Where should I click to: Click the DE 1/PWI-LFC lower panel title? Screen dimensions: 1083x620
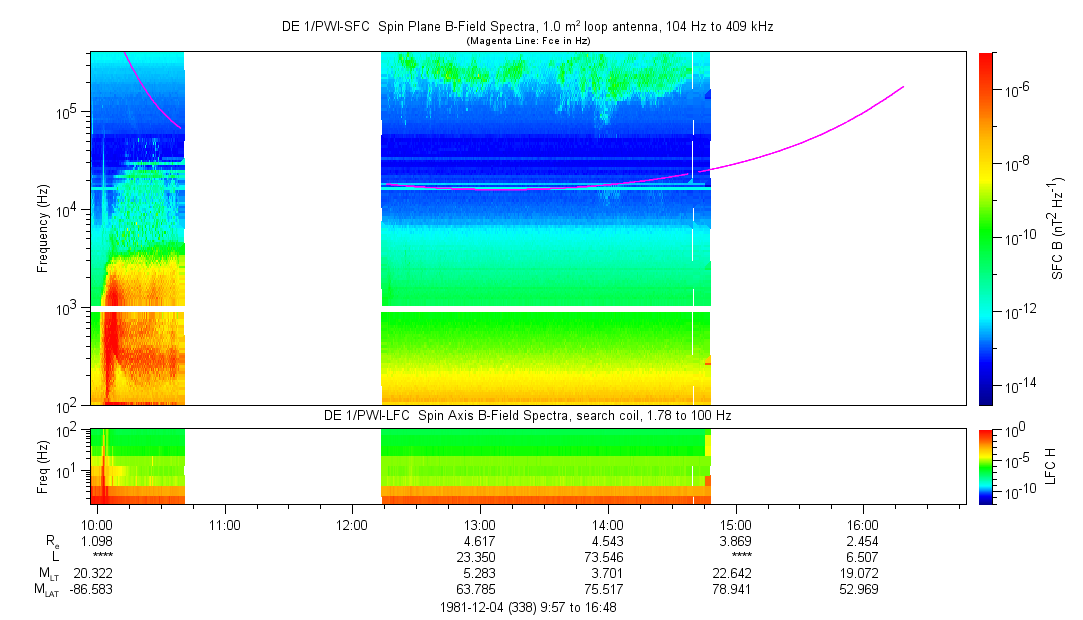click(x=527, y=415)
